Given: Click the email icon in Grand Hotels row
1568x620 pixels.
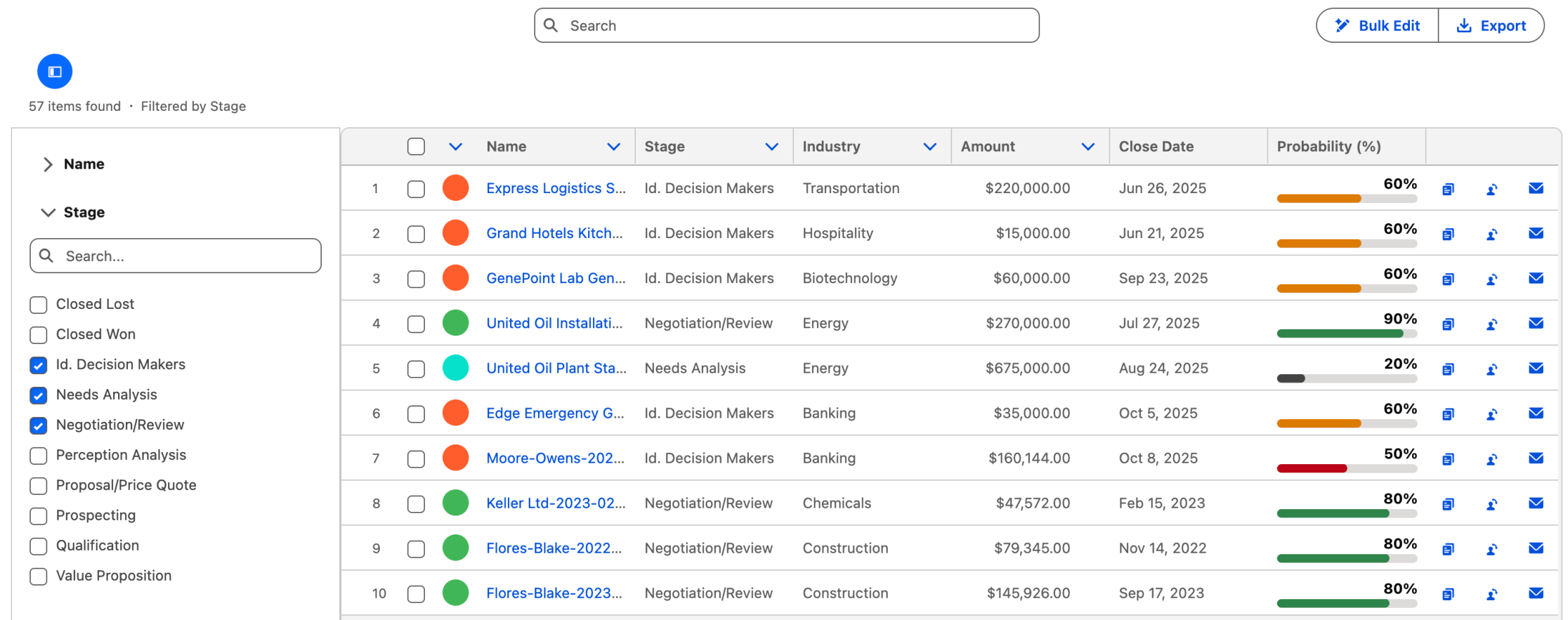Looking at the screenshot, I should tap(1536, 233).
